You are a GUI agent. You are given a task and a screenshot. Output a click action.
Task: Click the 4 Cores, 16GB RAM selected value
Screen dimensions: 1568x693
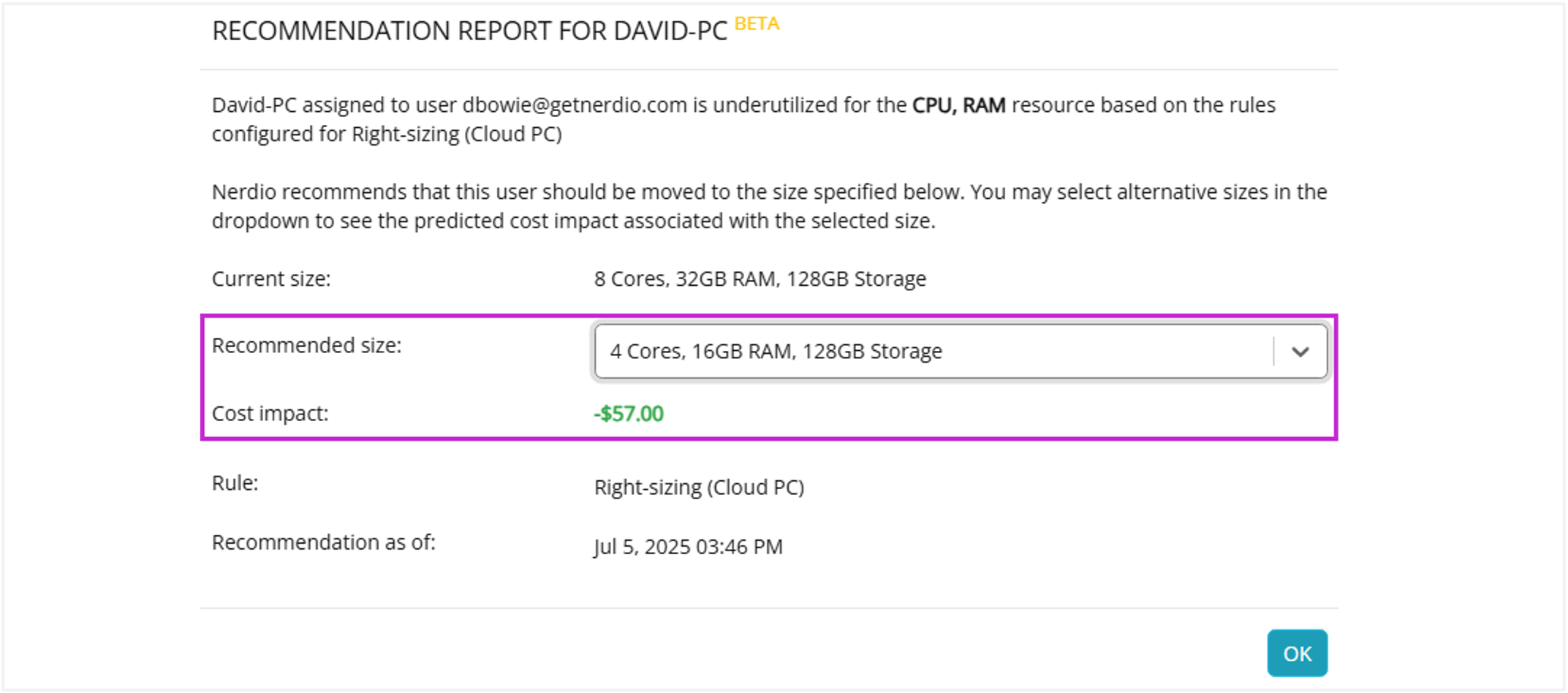point(776,352)
